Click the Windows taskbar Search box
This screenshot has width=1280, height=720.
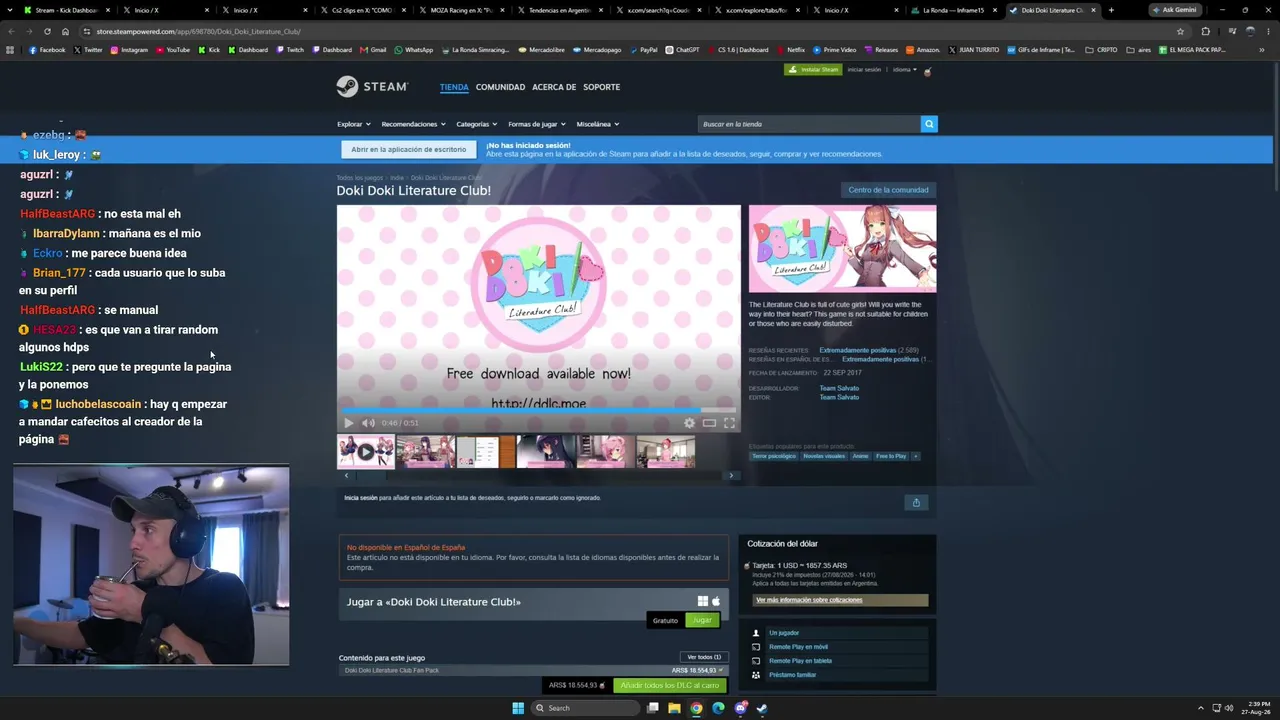(x=585, y=708)
